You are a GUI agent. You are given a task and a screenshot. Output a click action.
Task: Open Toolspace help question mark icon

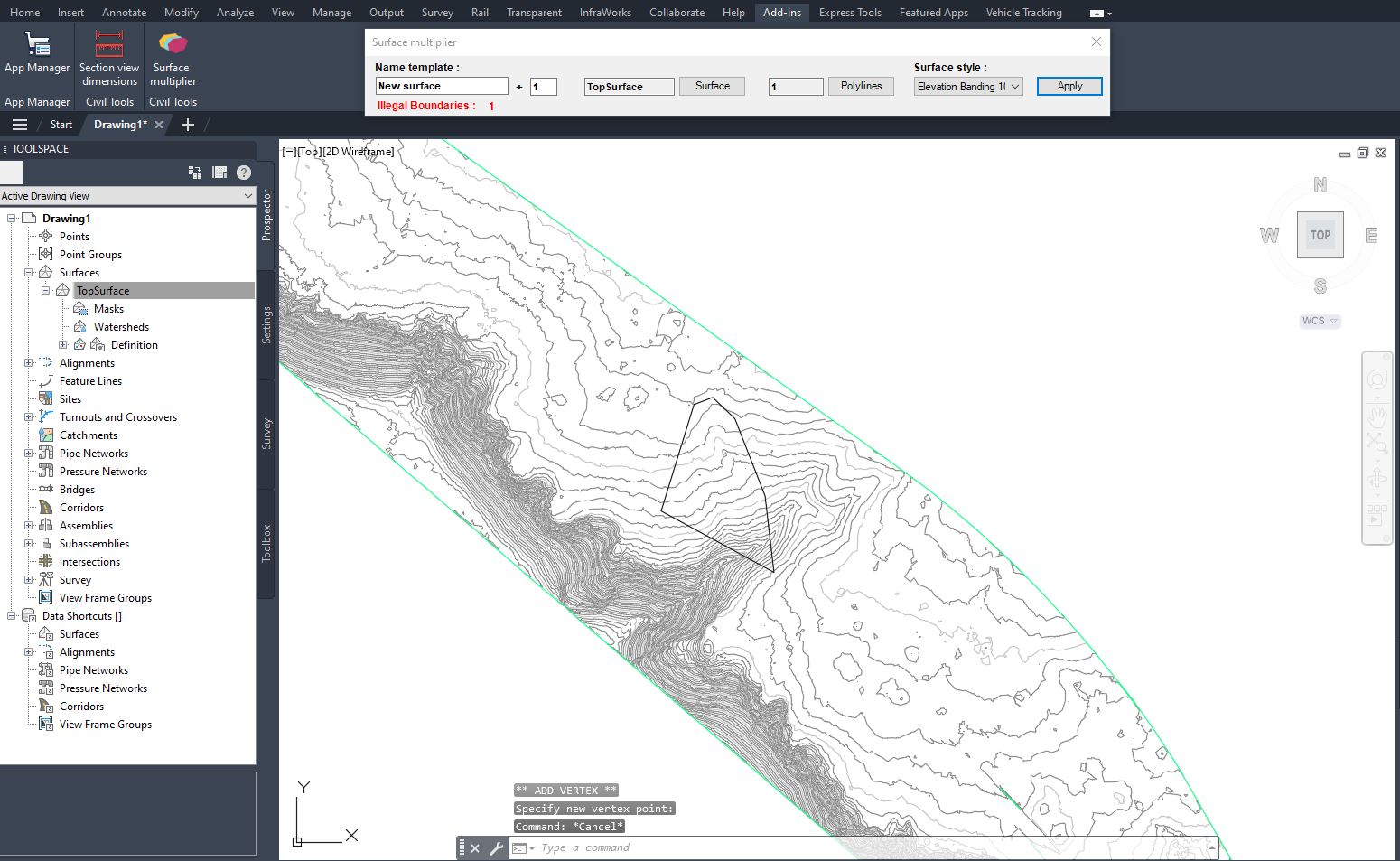(x=244, y=173)
